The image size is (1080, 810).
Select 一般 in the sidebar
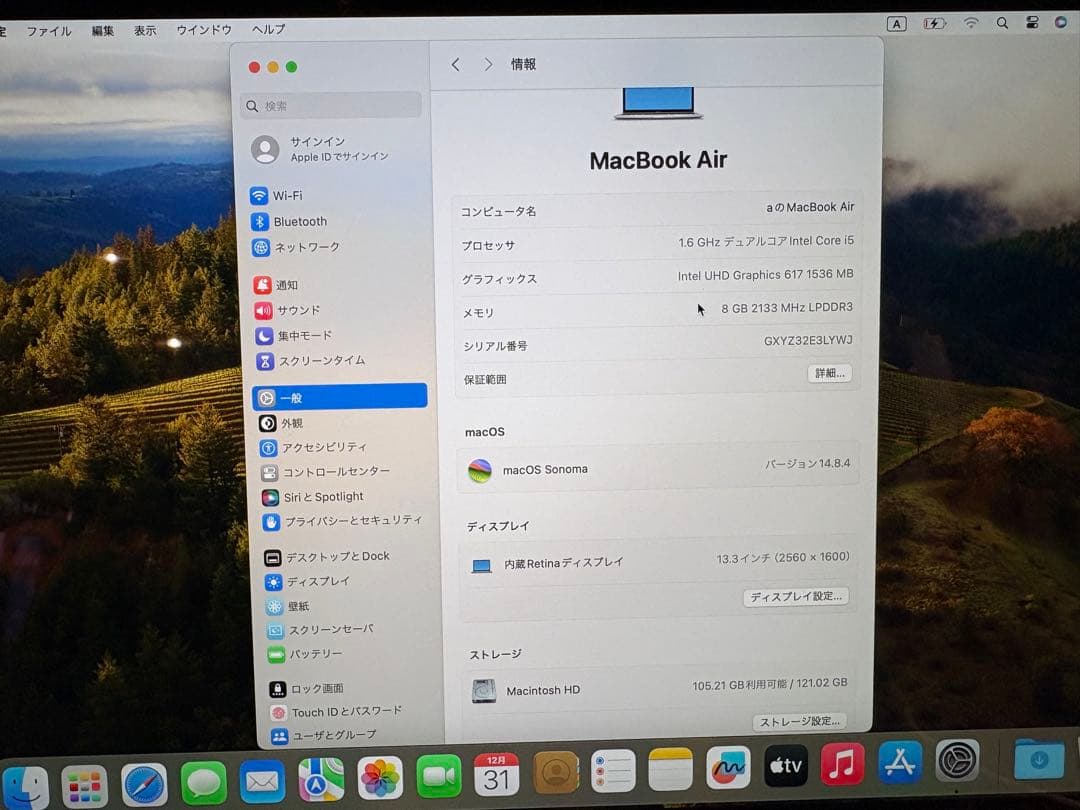340,397
